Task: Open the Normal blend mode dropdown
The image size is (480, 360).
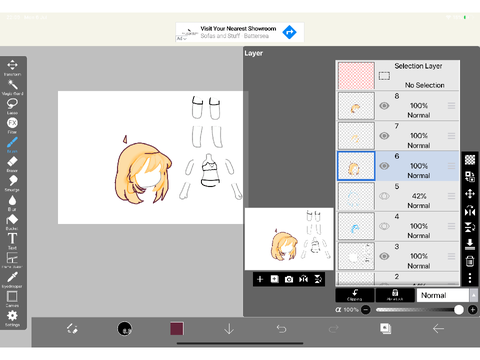Action: [x=443, y=295]
